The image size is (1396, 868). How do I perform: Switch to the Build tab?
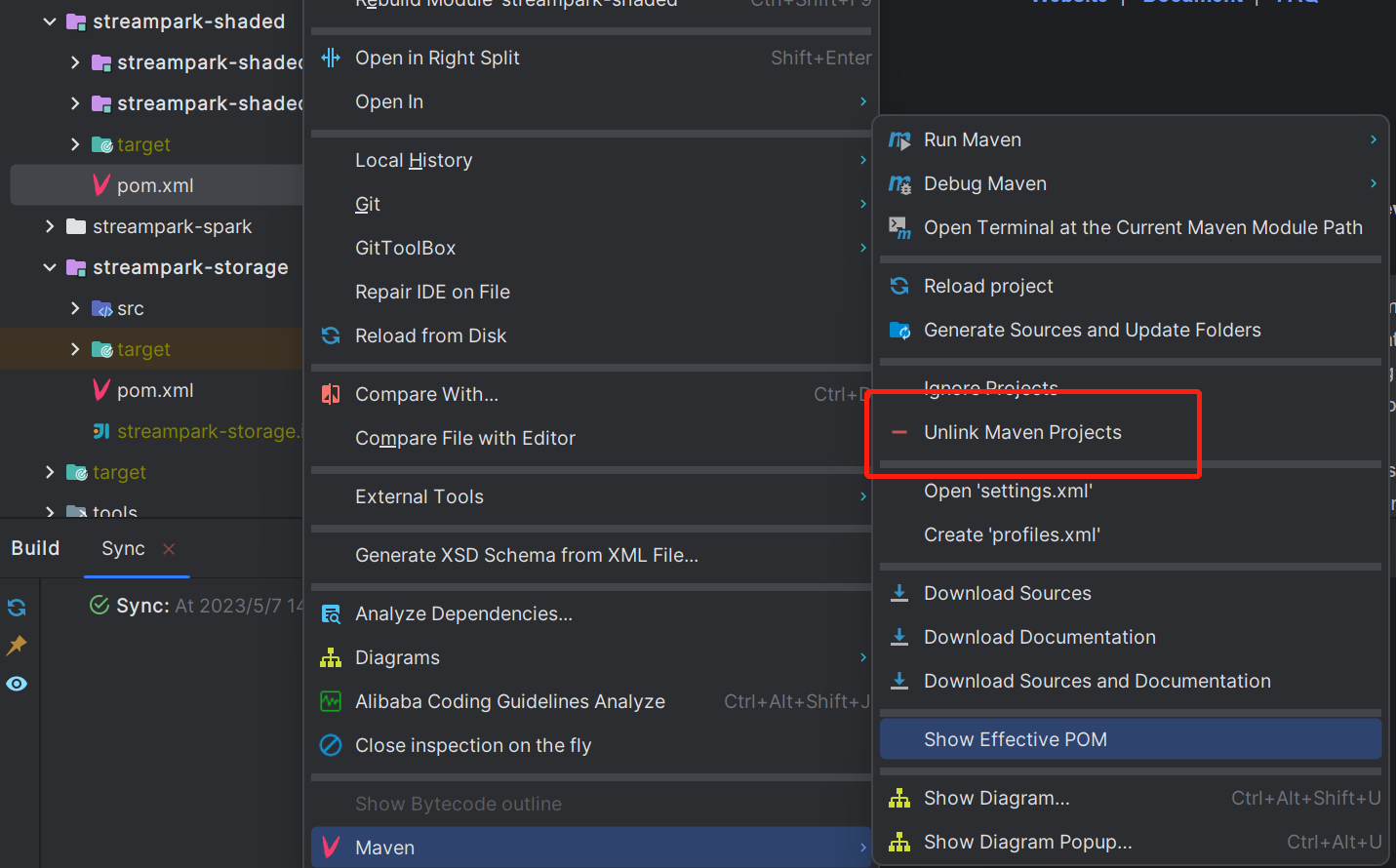(x=35, y=548)
